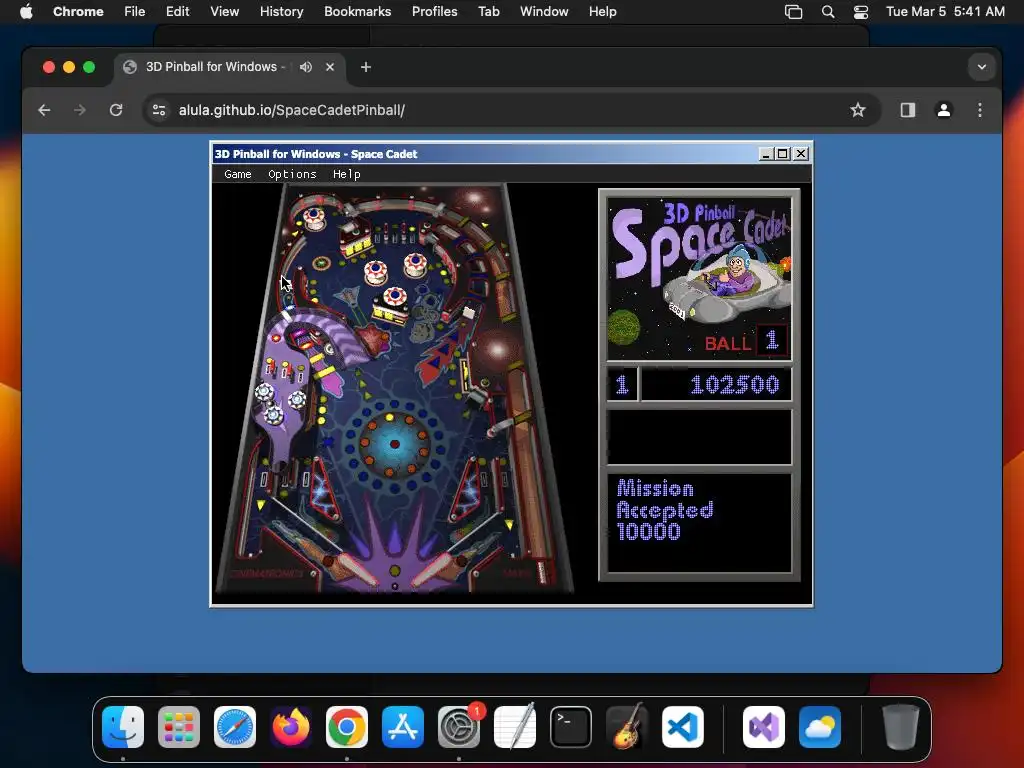Open the App Store from the dock
Viewport: 1024px width, 768px height.
(403, 727)
